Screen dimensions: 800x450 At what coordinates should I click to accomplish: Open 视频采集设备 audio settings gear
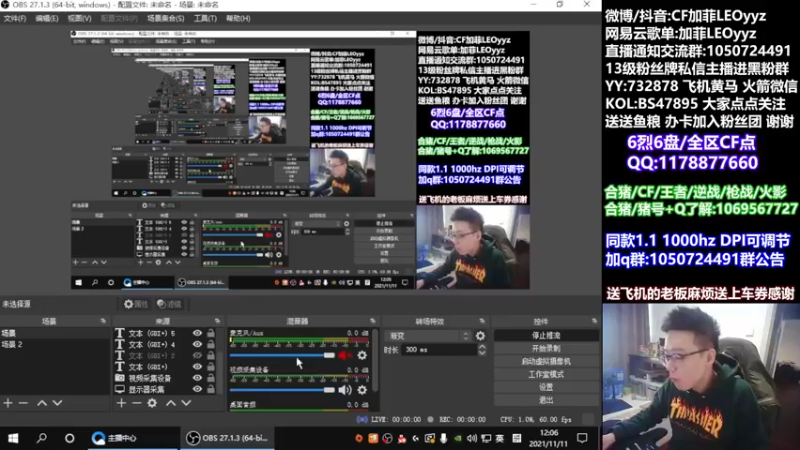pyautogui.click(x=362, y=390)
